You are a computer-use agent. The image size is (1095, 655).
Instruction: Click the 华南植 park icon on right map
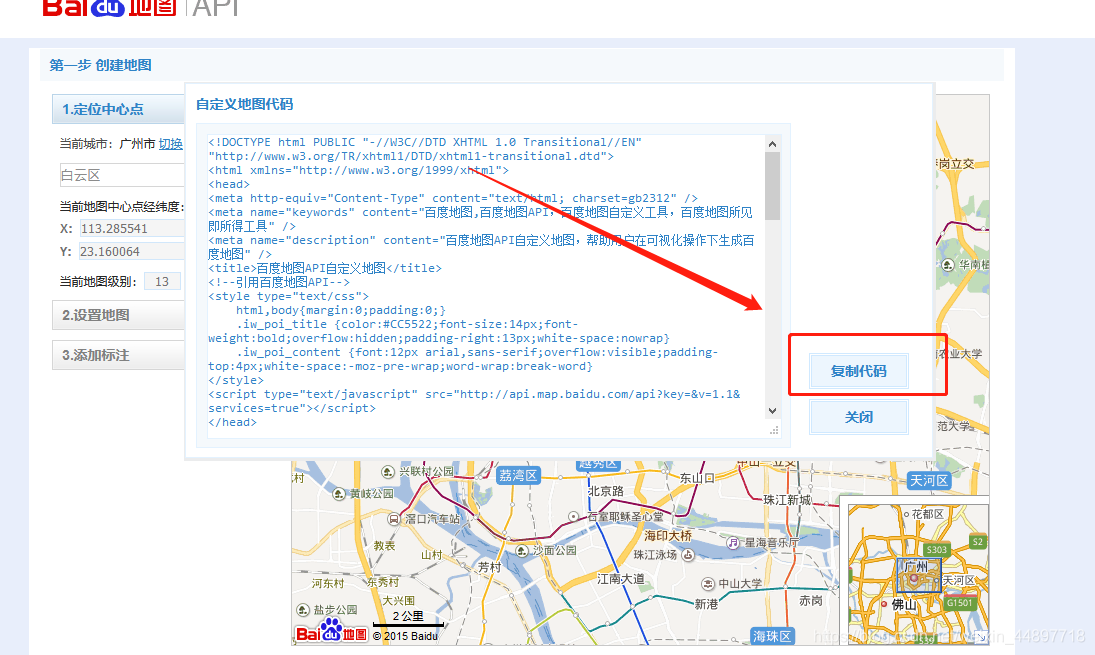[x=948, y=265]
